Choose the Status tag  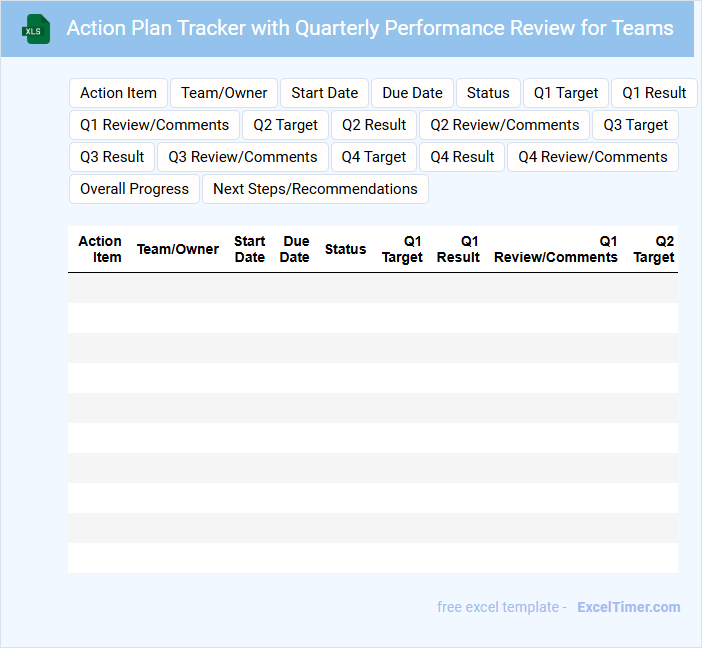coord(488,93)
